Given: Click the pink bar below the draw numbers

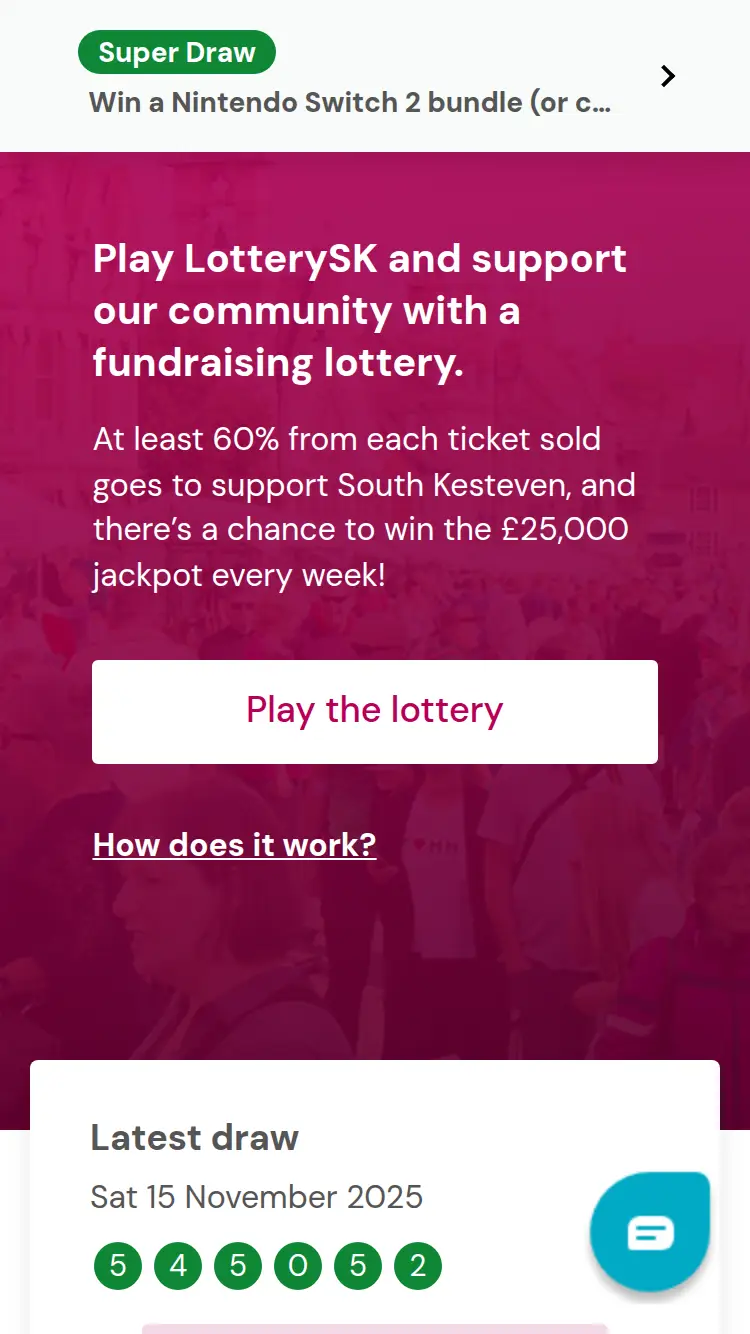Looking at the screenshot, I should coord(375,1328).
